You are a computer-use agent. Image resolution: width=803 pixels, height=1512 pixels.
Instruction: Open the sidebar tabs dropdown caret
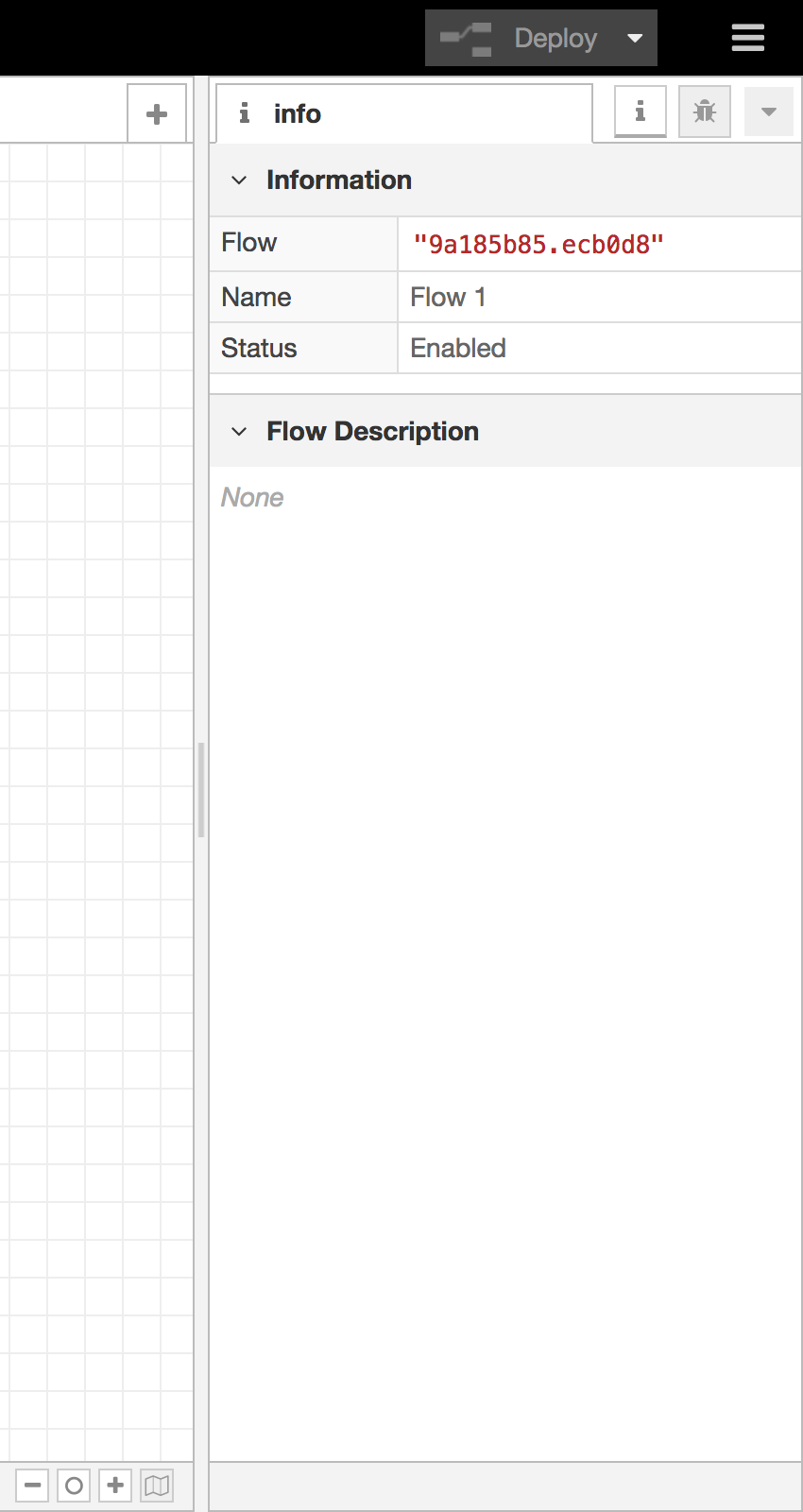tap(769, 112)
